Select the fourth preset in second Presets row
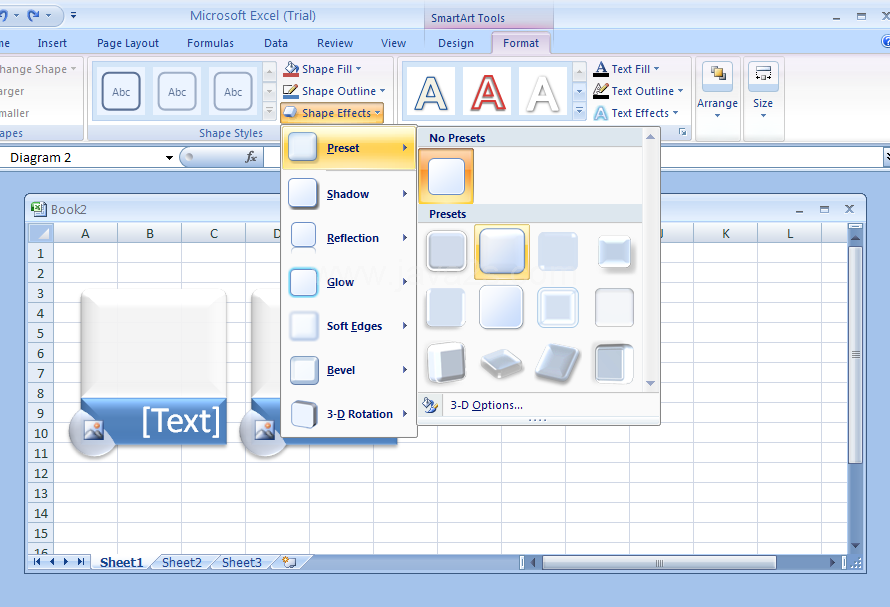This screenshot has height=607, width=890. click(614, 307)
